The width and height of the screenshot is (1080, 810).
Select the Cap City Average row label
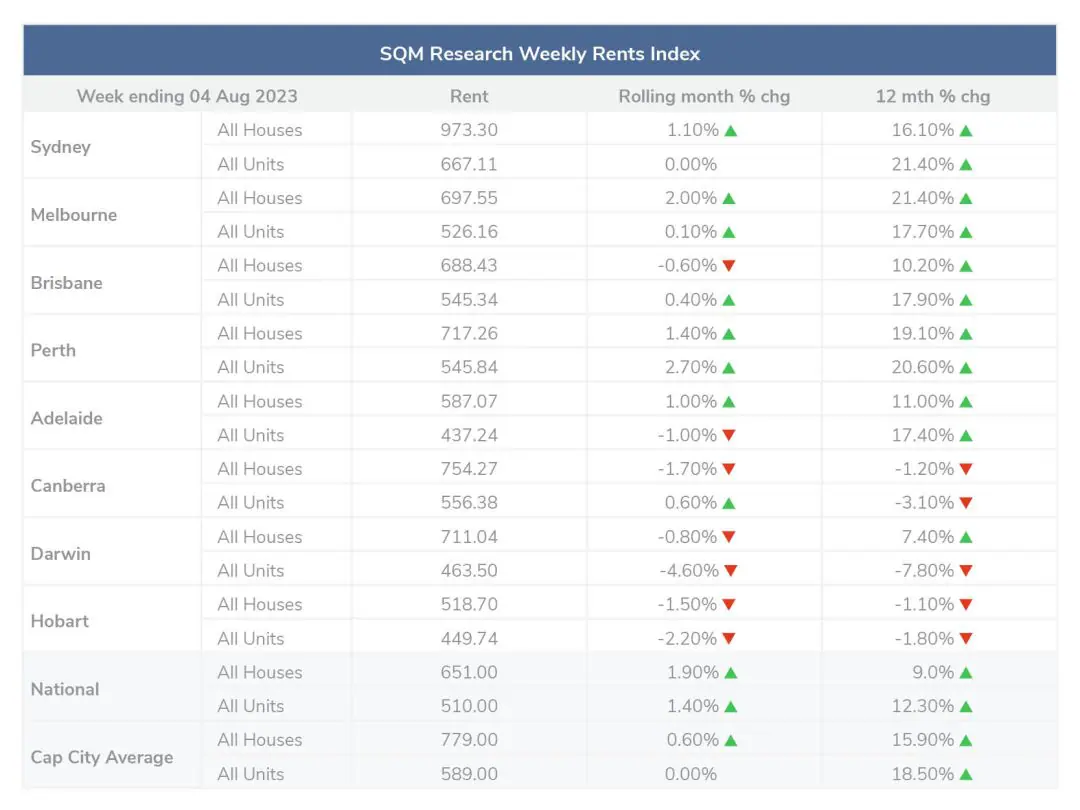102,758
